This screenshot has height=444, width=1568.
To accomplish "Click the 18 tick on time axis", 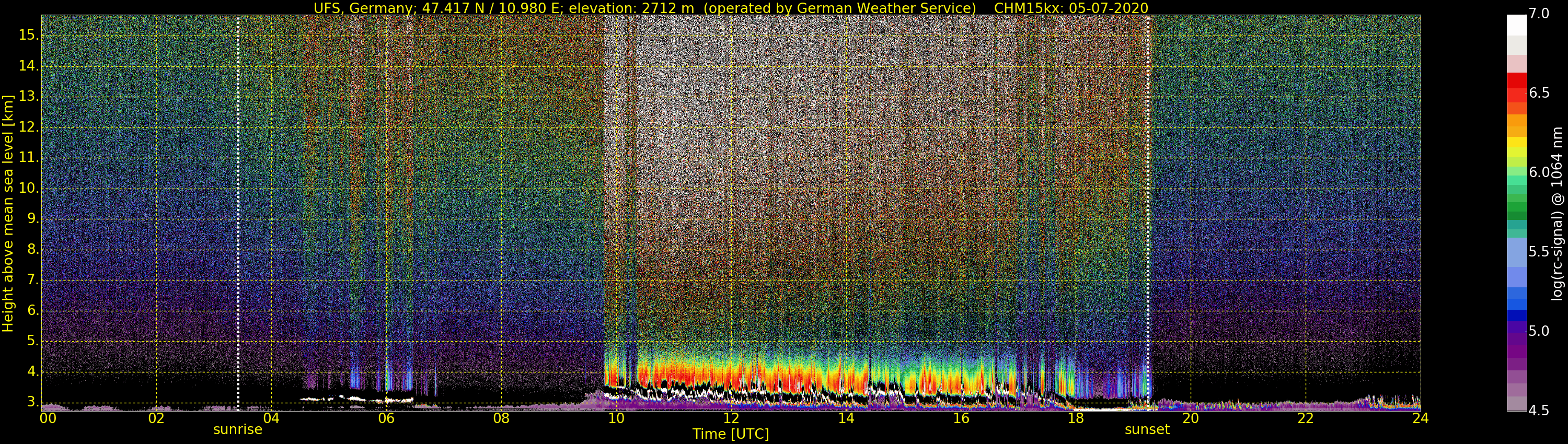I will tap(1076, 418).
